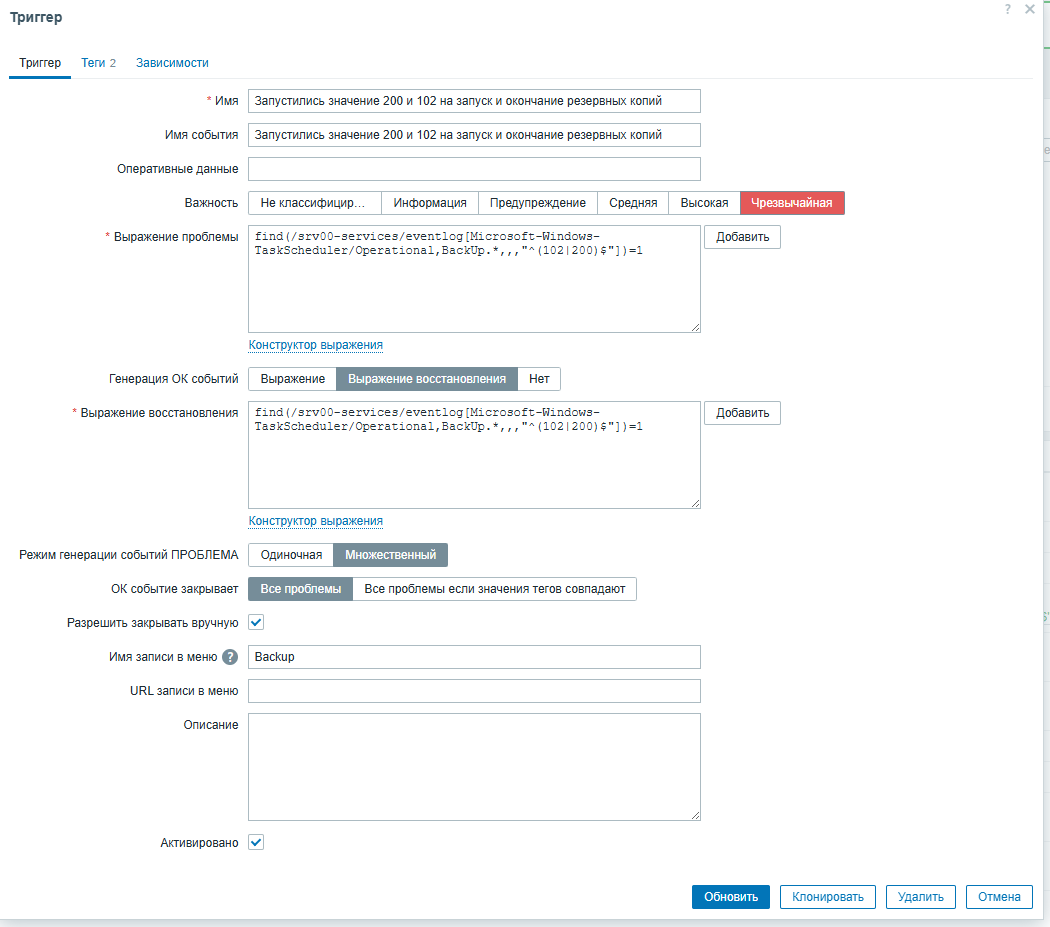Image resolution: width=1050 pixels, height=927 pixels.
Task: Grab the resize handle of problem expression textarea
Action: coord(696,328)
